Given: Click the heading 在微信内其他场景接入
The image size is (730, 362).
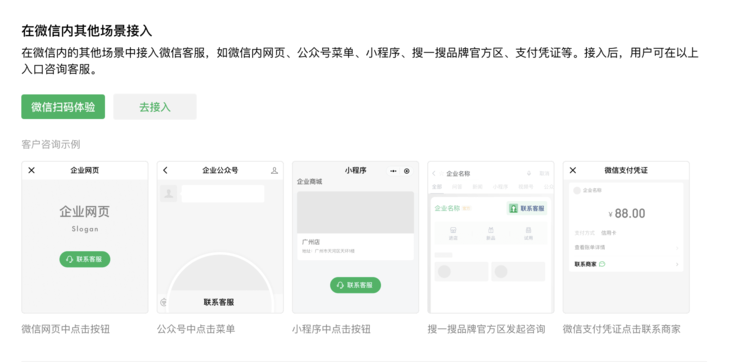Looking at the screenshot, I should click(87, 31).
